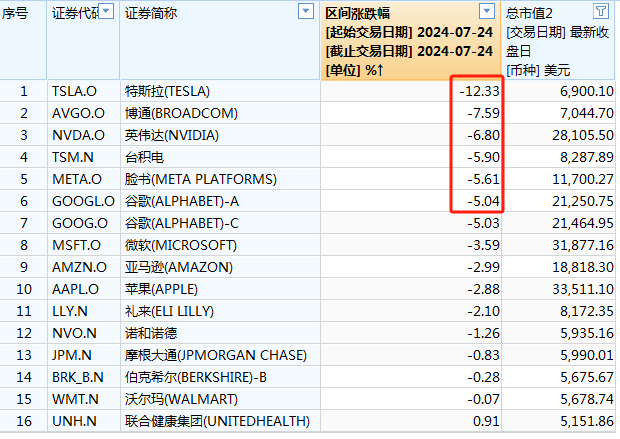Click the 区间涨跌幅 header to sort

[x=357, y=13]
